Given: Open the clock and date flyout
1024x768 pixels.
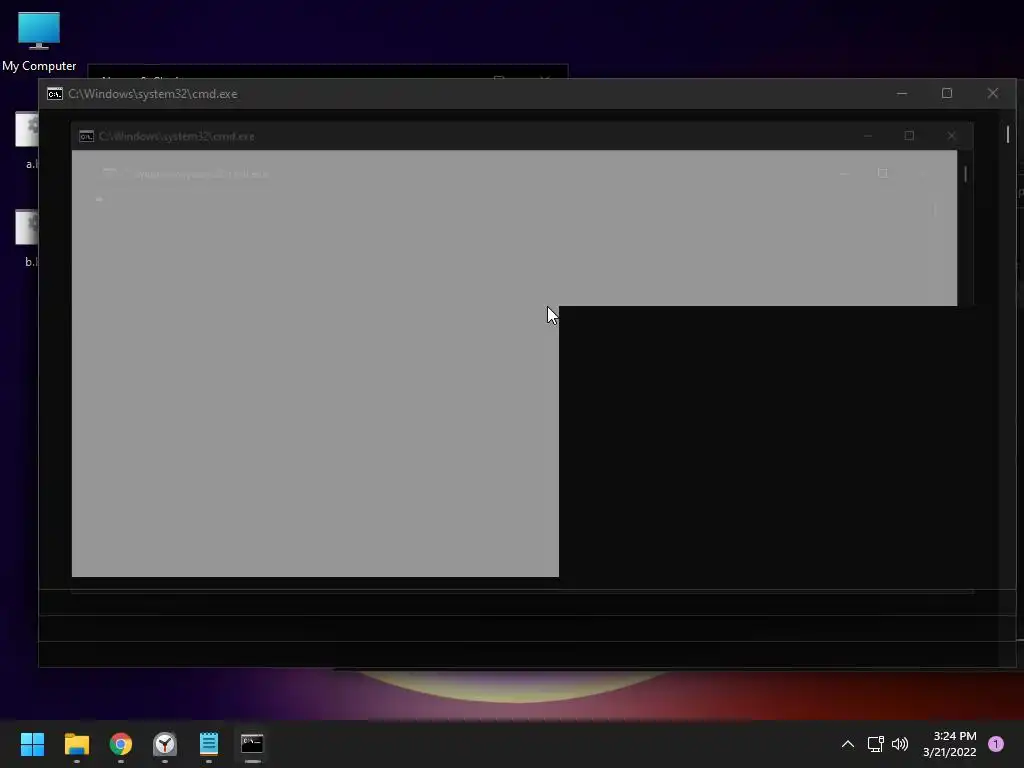Looking at the screenshot, I should (x=950, y=744).
